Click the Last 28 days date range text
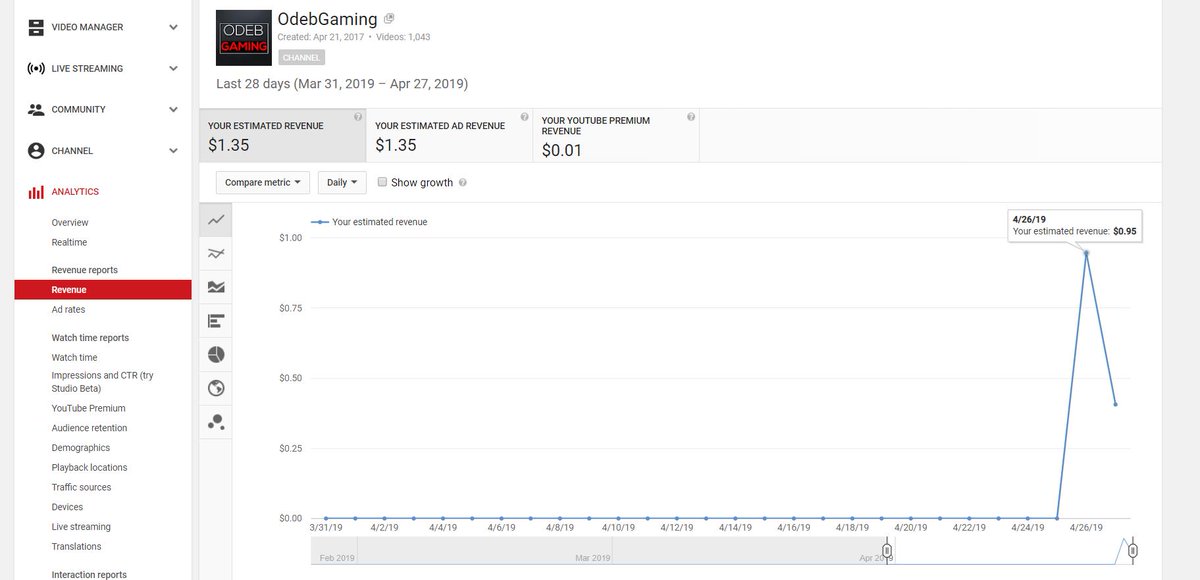 (342, 84)
